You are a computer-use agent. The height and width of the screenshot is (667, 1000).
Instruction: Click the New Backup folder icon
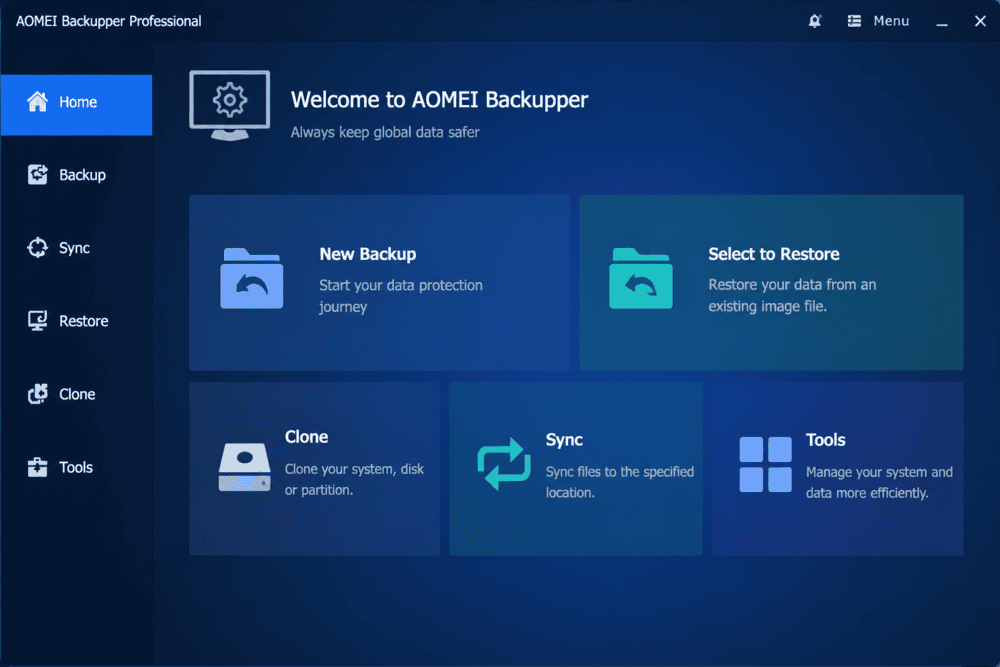251,278
